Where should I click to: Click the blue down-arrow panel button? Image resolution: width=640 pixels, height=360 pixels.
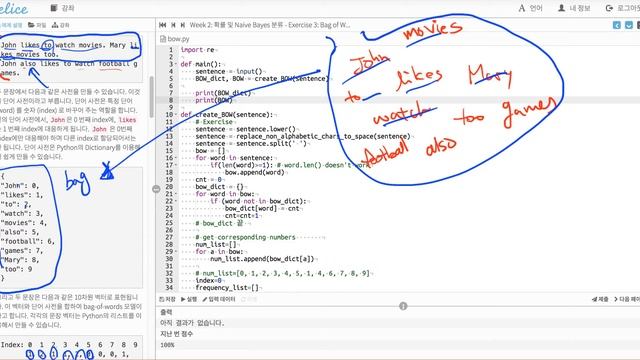pyautogui.click(x=629, y=25)
